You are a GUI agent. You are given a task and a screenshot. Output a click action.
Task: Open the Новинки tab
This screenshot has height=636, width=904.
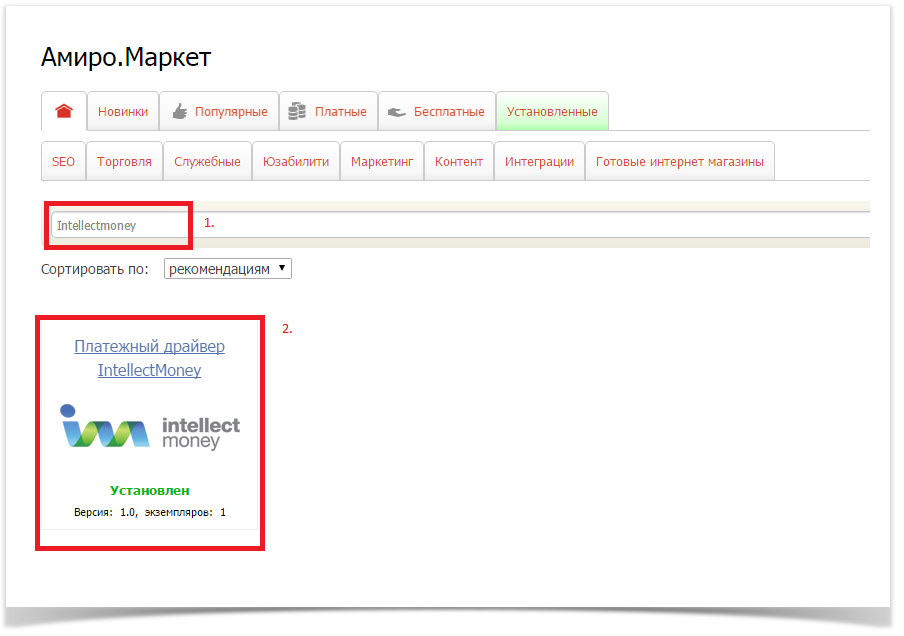pos(123,112)
